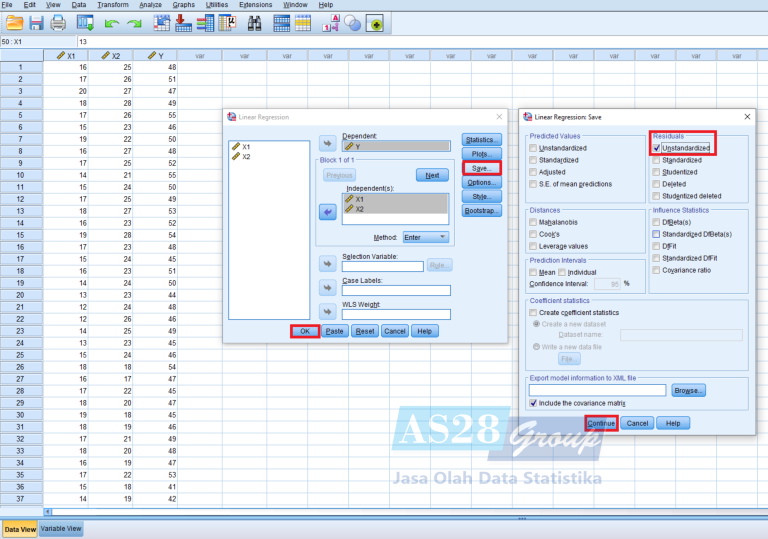Image resolution: width=768 pixels, height=539 pixels.
Task: Click the Open data document folder icon
Action: click(x=13, y=22)
